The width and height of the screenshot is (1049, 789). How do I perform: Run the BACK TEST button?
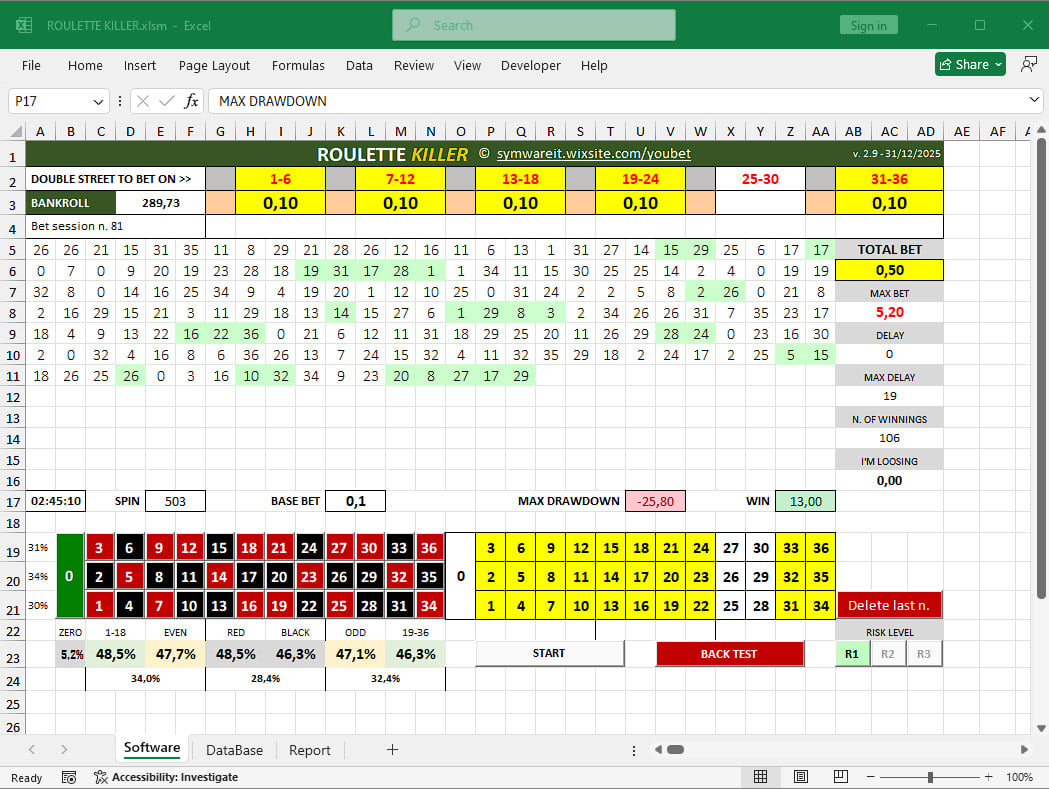tap(729, 654)
